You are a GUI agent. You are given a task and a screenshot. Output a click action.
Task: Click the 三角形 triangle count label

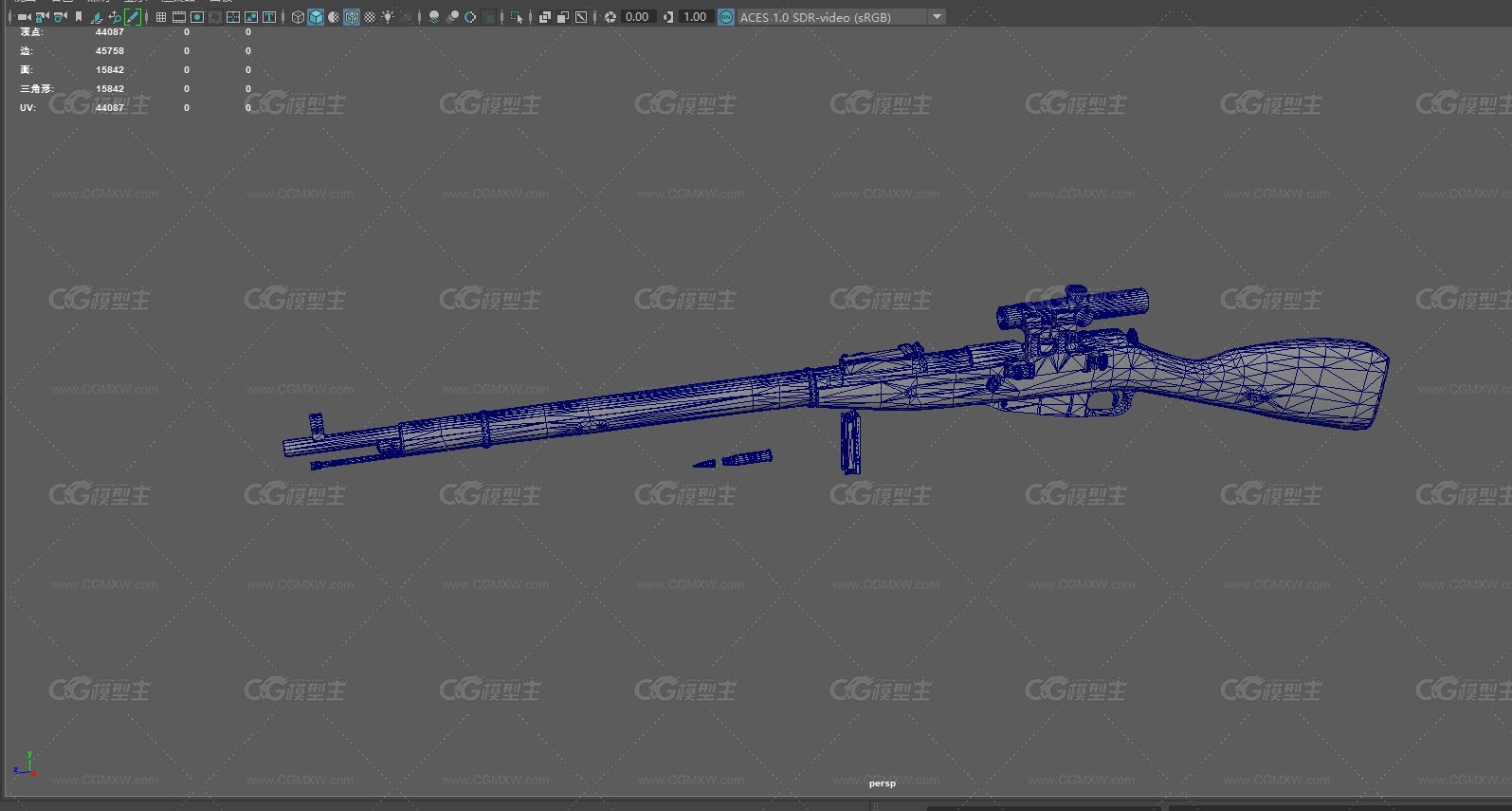(36, 89)
